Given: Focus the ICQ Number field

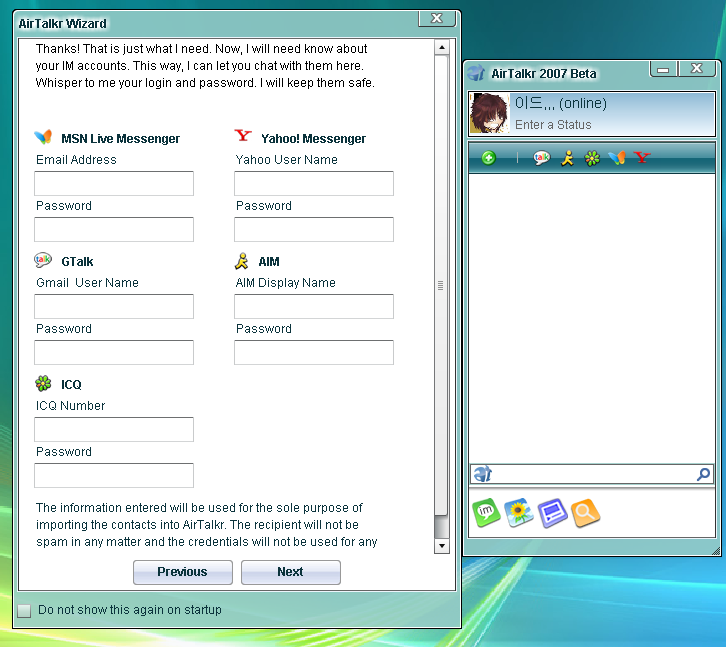Looking at the screenshot, I should (114, 429).
